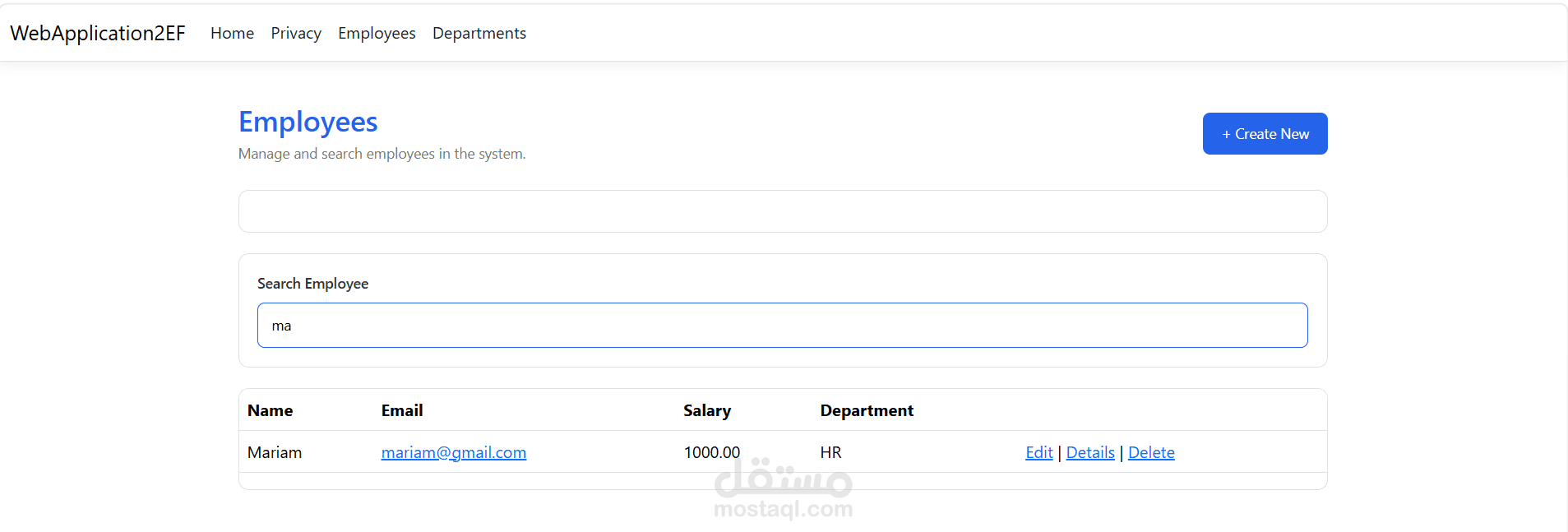Click the HR department cell
The image size is (1568, 532).
[x=830, y=452]
